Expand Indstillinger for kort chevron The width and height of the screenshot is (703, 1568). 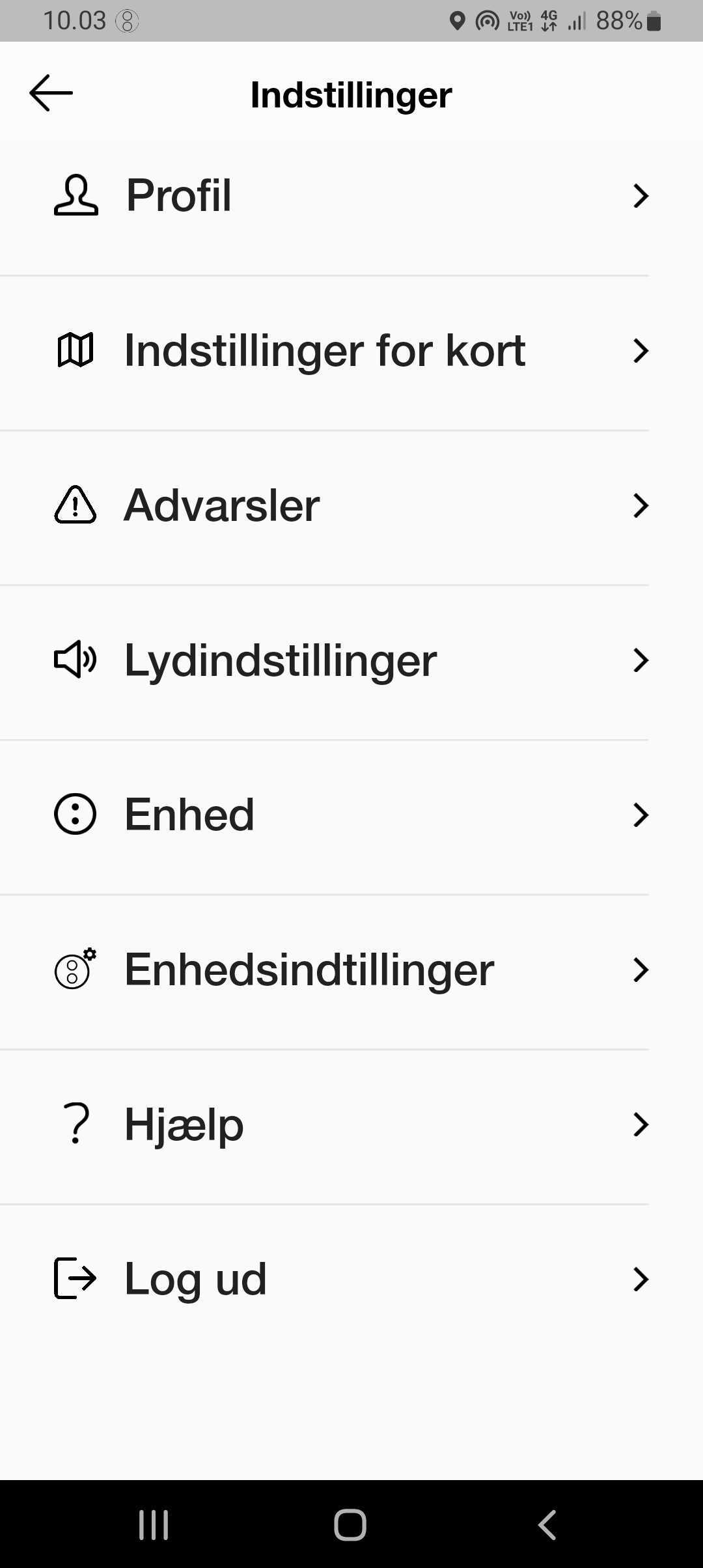point(641,350)
